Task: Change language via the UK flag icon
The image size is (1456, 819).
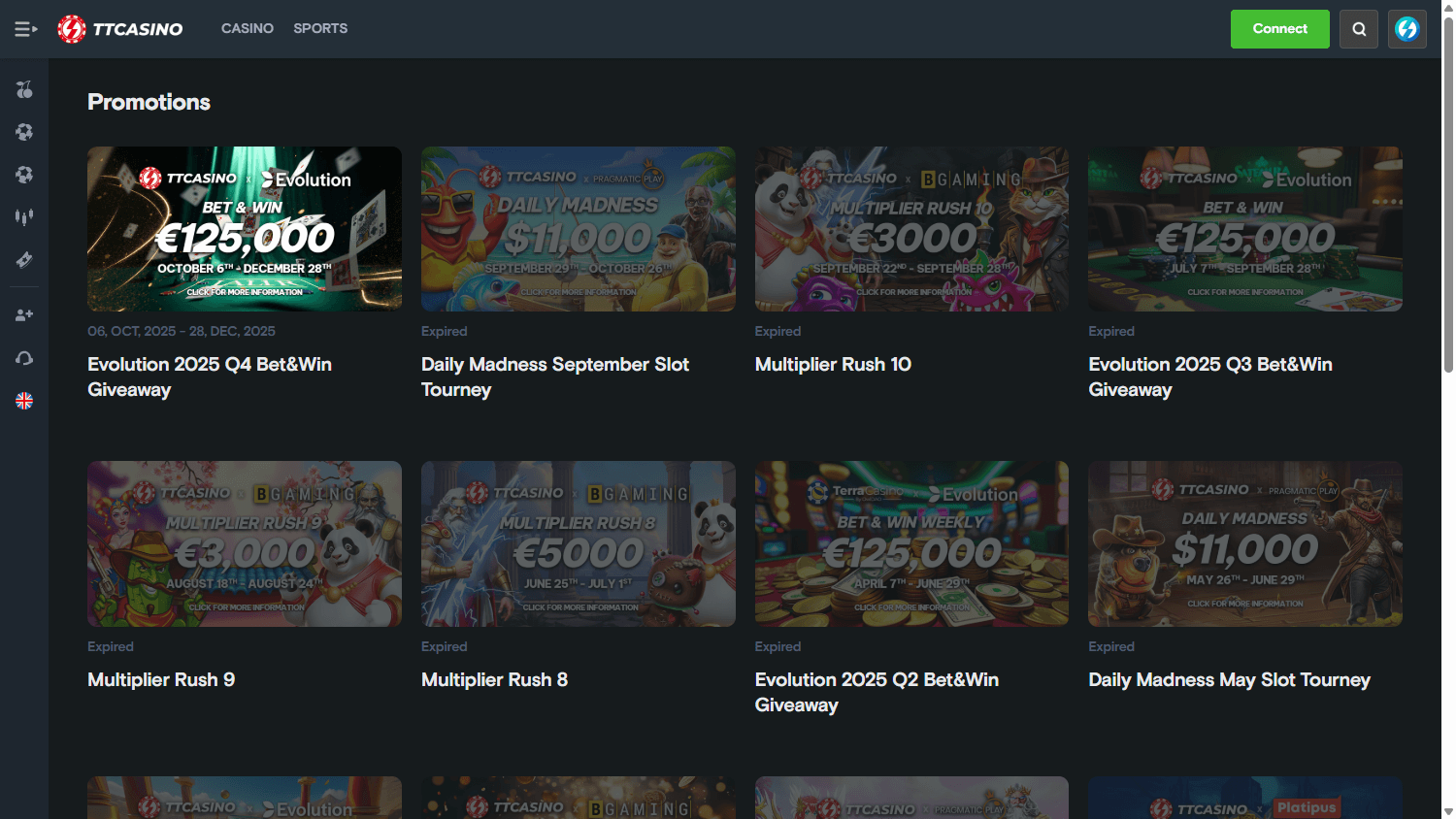Action: 24,400
